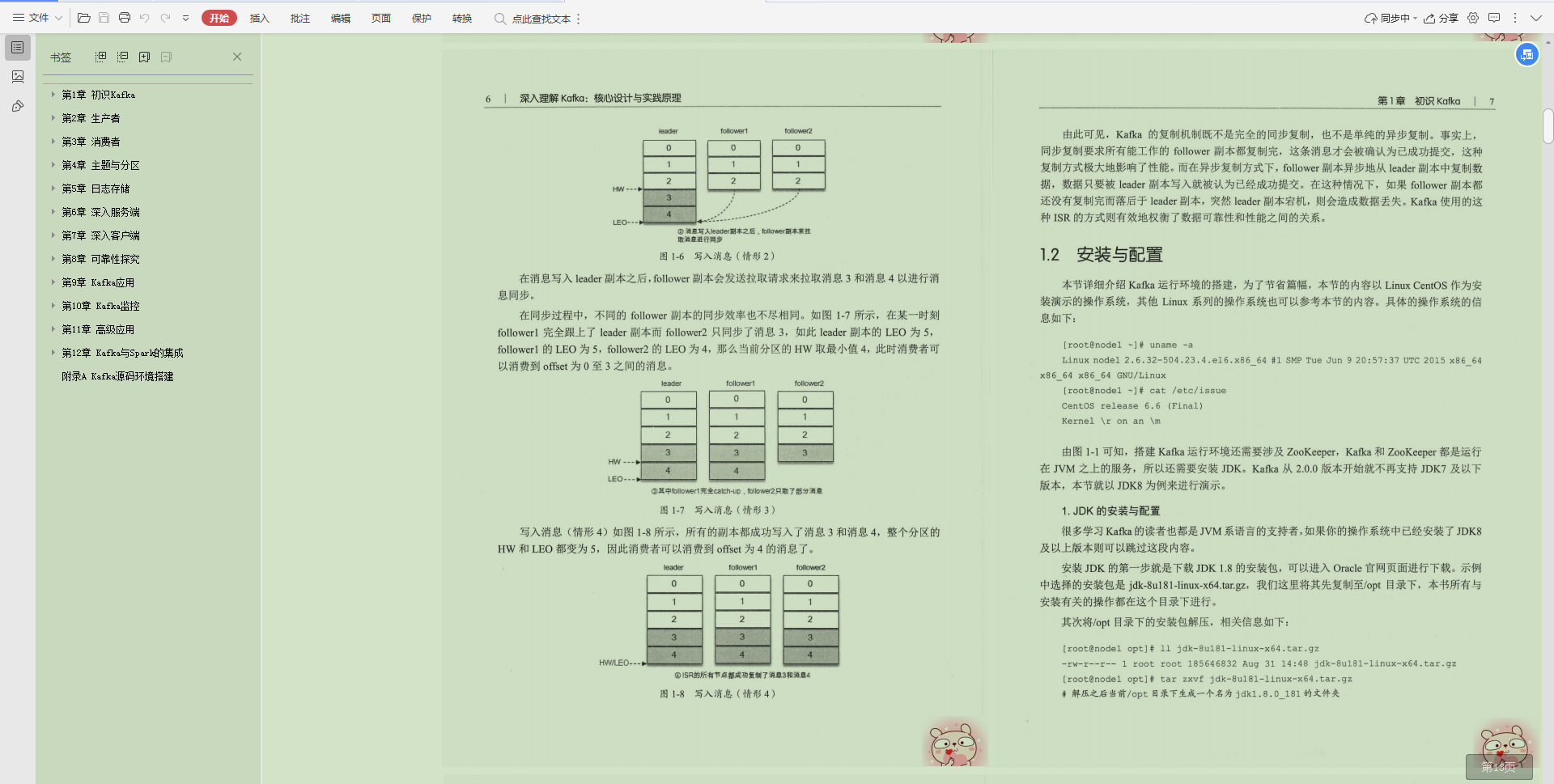The height and width of the screenshot is (784, 1554).
Task: Expand 第2章 生产者 bookmark arrow
Action: [x=53, y=118]
